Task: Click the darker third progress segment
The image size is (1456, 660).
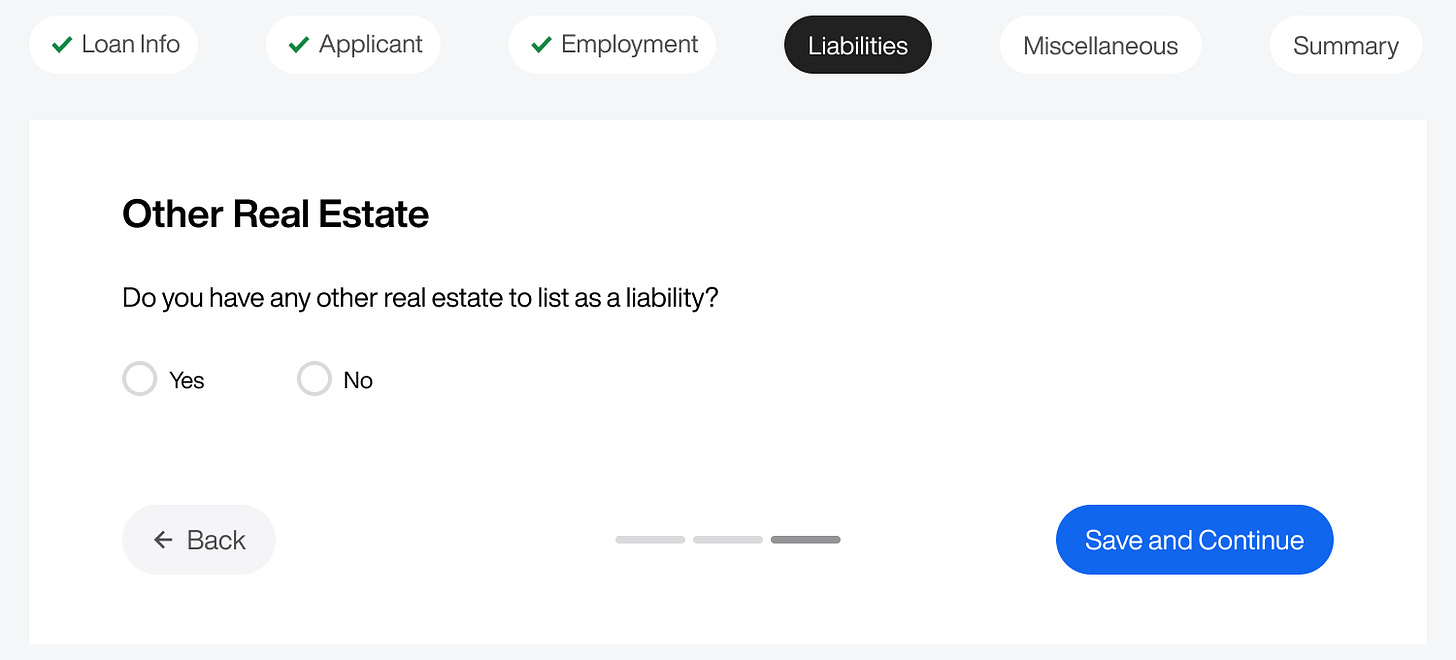Action: point(805,540)
